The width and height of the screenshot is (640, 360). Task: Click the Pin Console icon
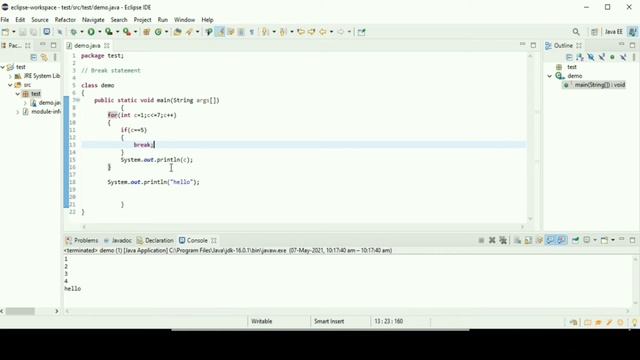tap(576, 240)
